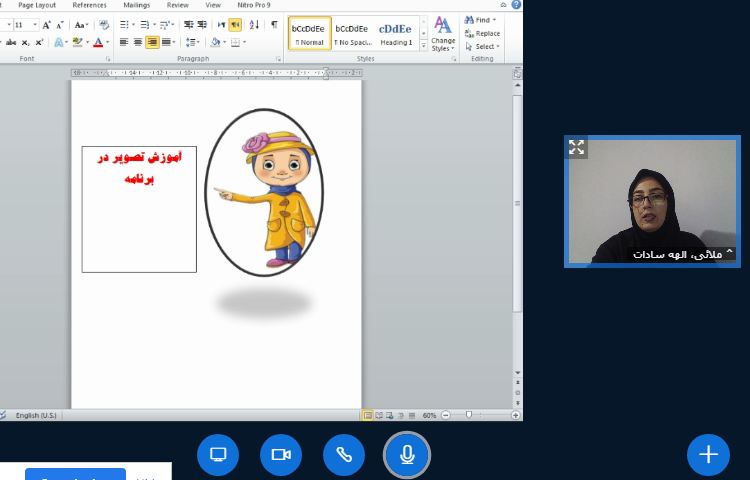750x480 pixels.
Task: Apply the Heading 1 style
Action: [x=396, y=33]
